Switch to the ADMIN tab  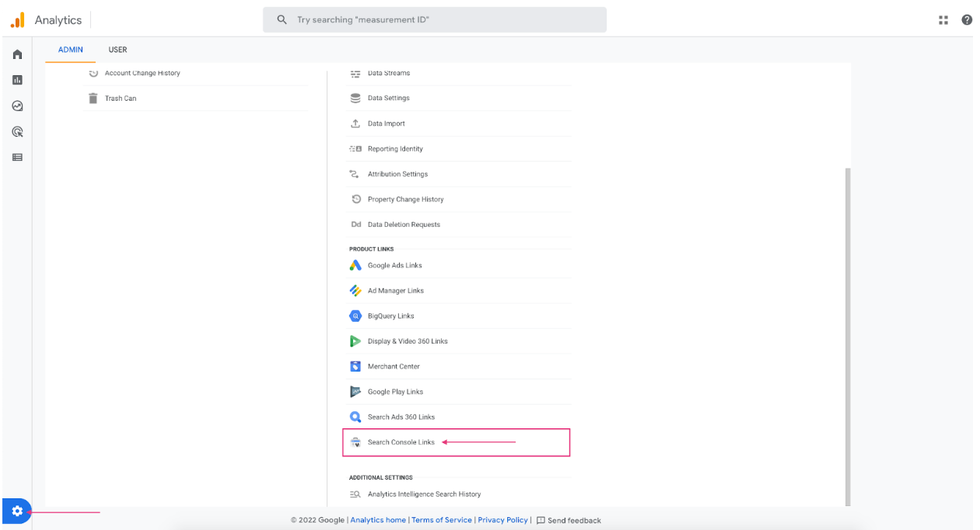pos(70,50)
